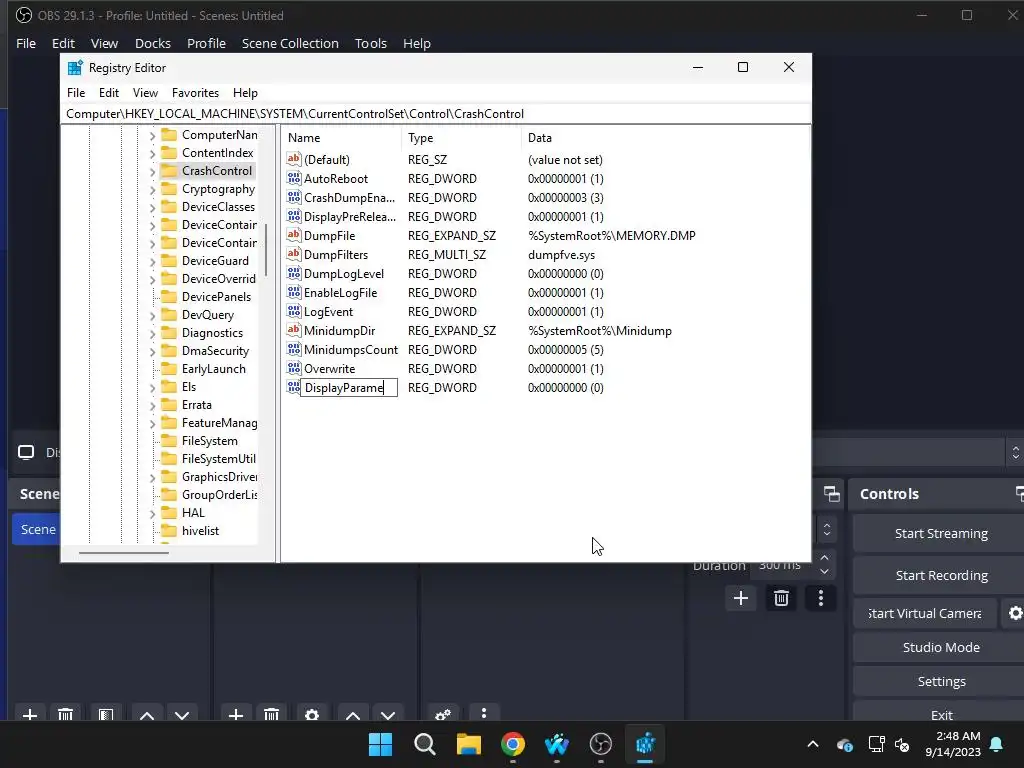Expand the GraphicsDrivers registry key
Screen dimensions: 1024x768
152,477
